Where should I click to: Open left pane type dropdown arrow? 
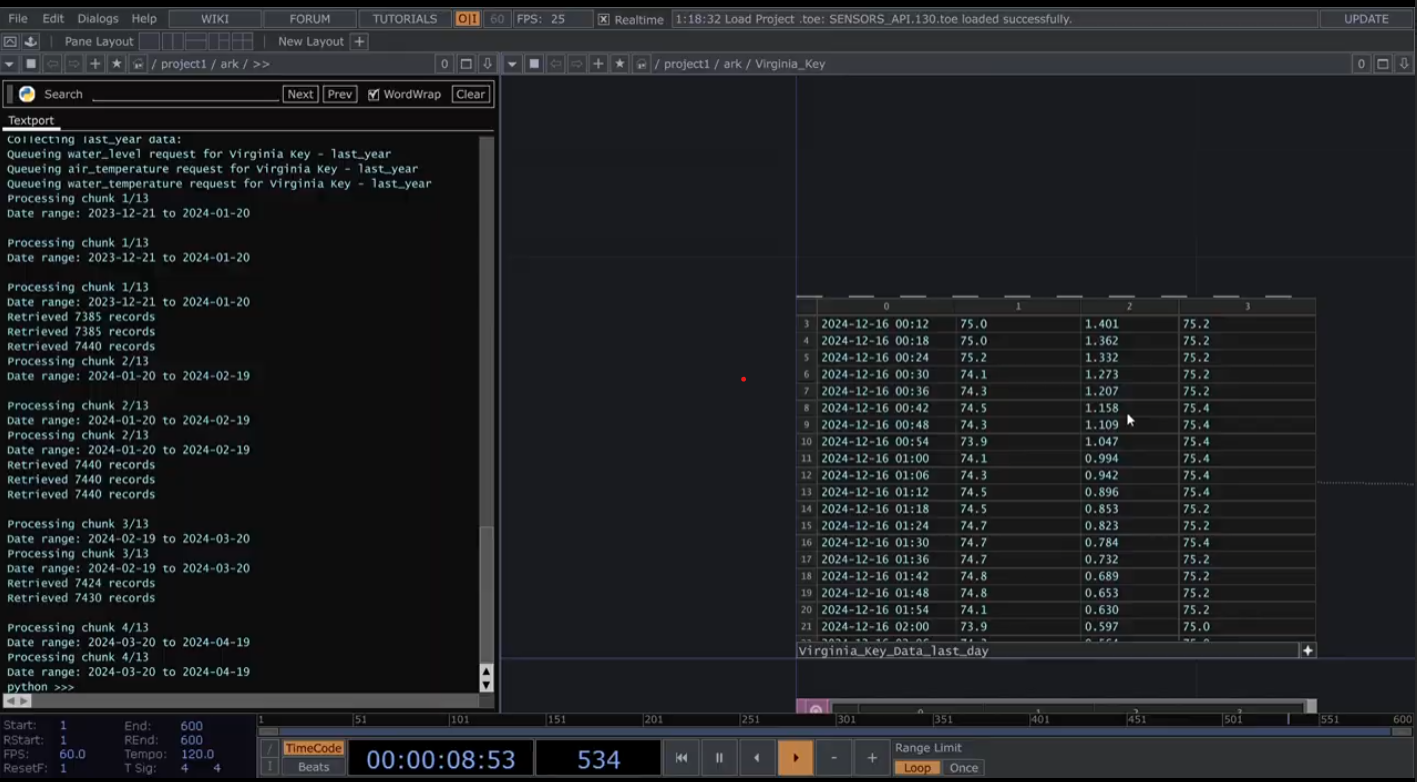pyautogui.click(x=9, y=64)
